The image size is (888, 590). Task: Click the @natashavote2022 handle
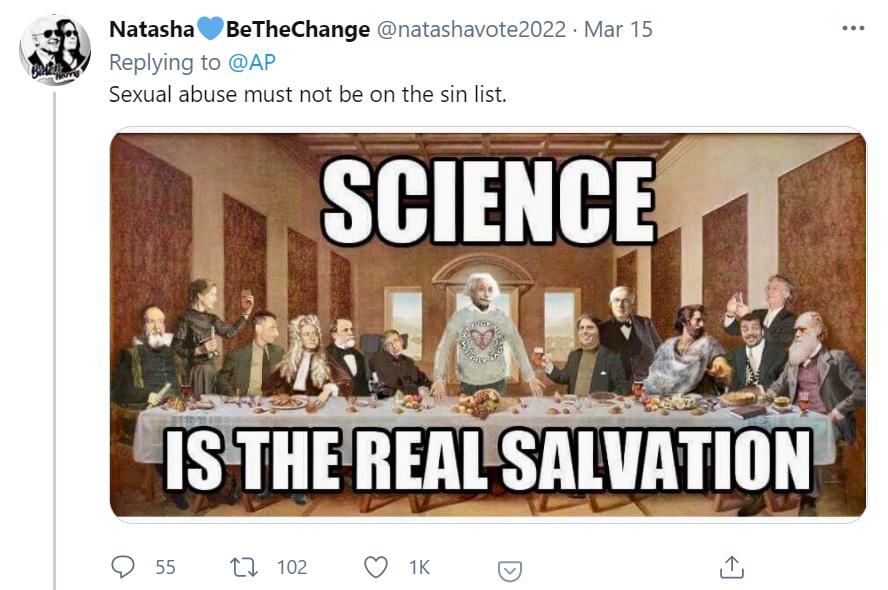(471, 29)
